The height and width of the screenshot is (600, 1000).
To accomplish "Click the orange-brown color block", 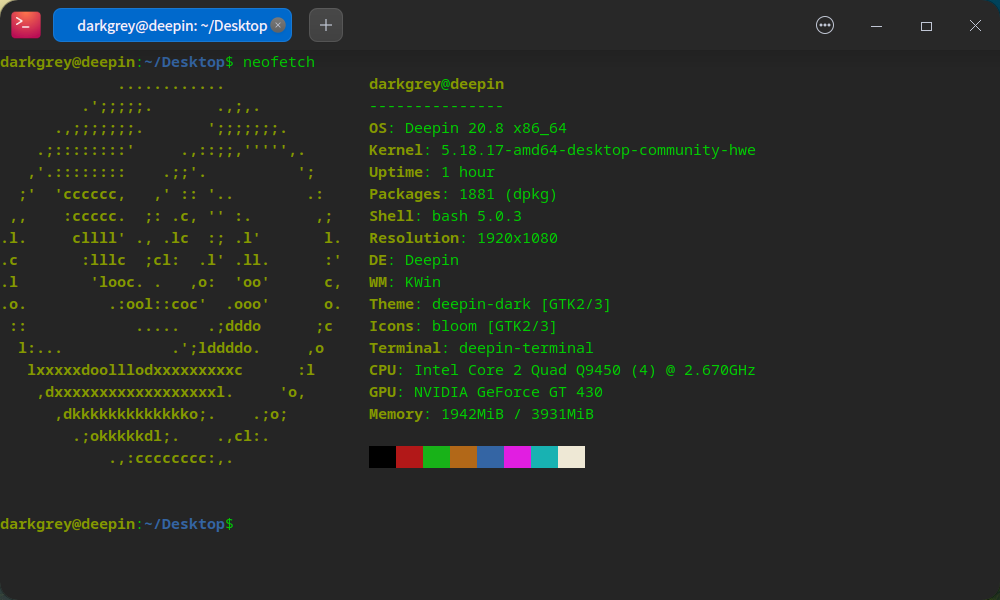I will 464,457.
